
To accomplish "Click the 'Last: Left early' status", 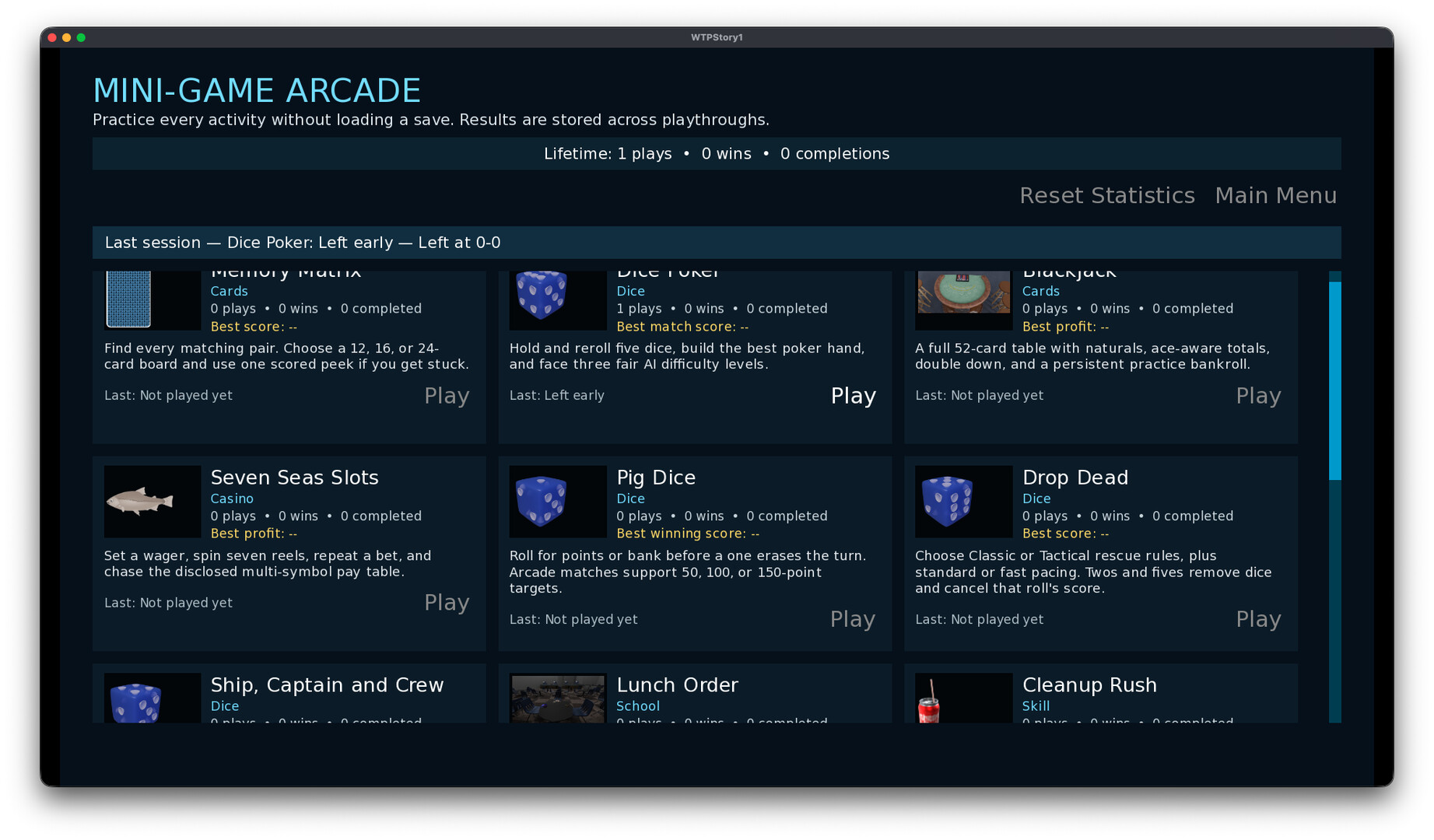I will pyautogui.click(x=557, y=395).
